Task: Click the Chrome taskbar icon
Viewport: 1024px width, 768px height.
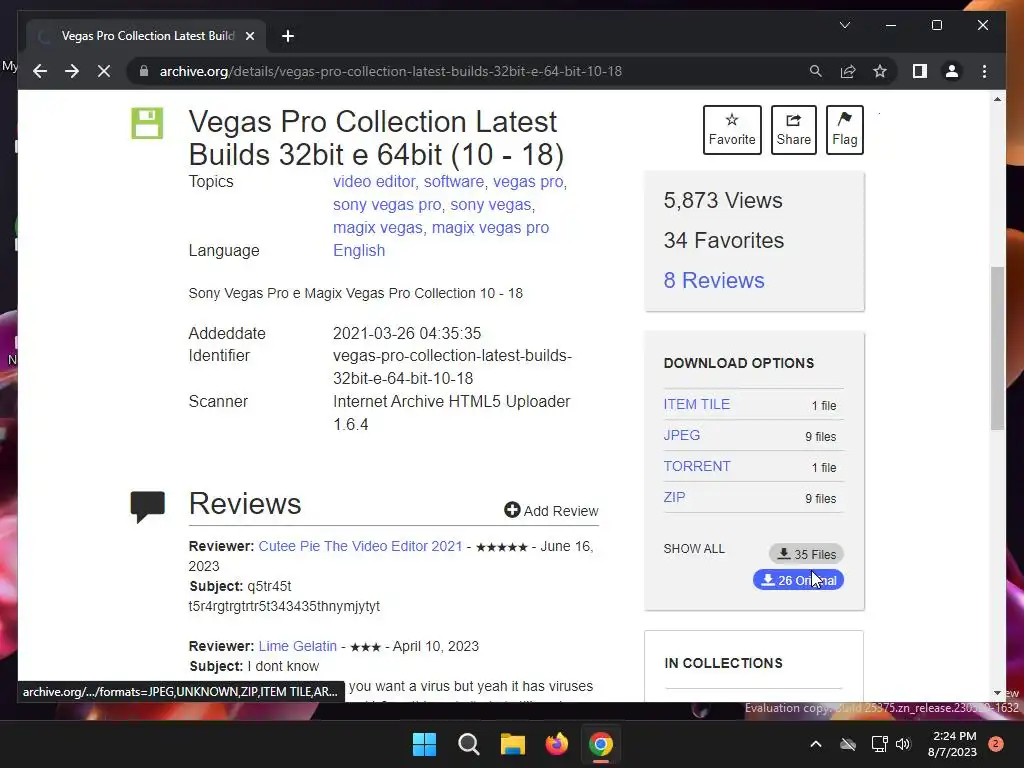Action: click(601, 744)
